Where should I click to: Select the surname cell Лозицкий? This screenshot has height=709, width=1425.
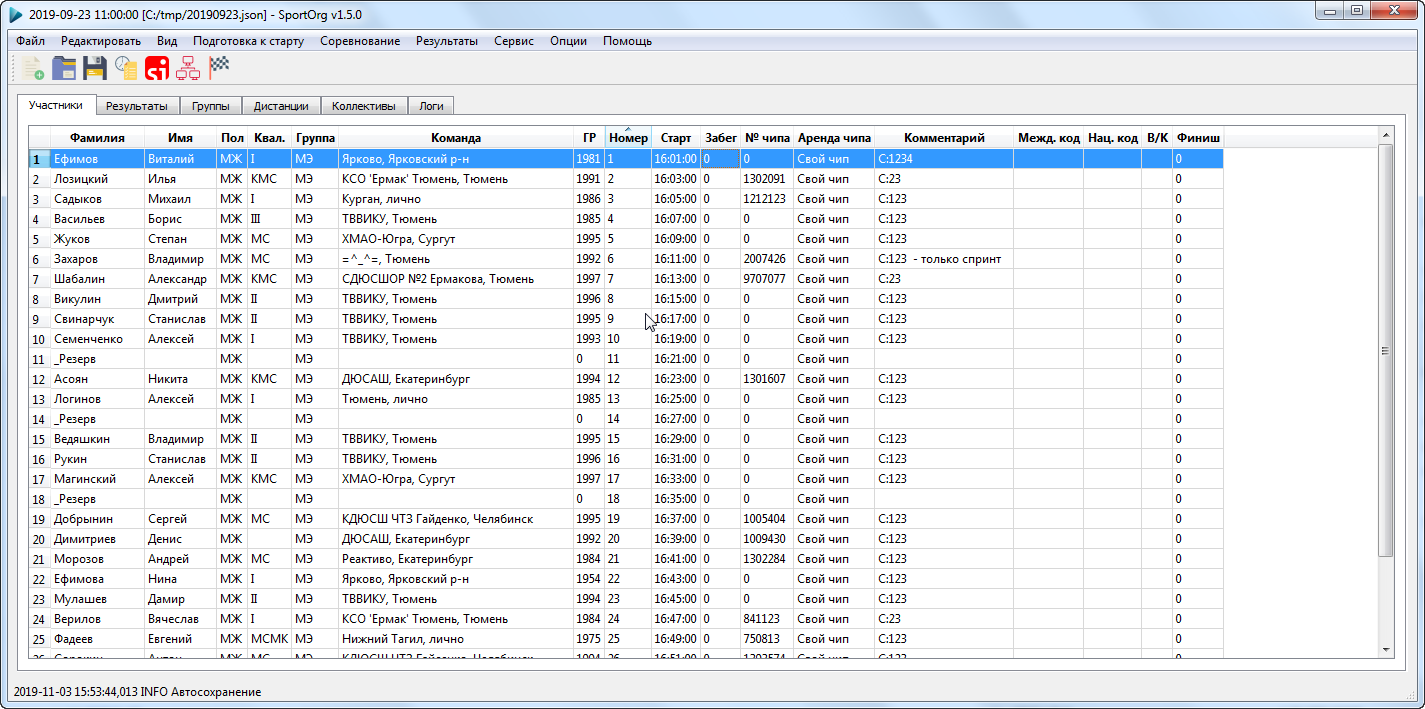(x=97, y=179)
